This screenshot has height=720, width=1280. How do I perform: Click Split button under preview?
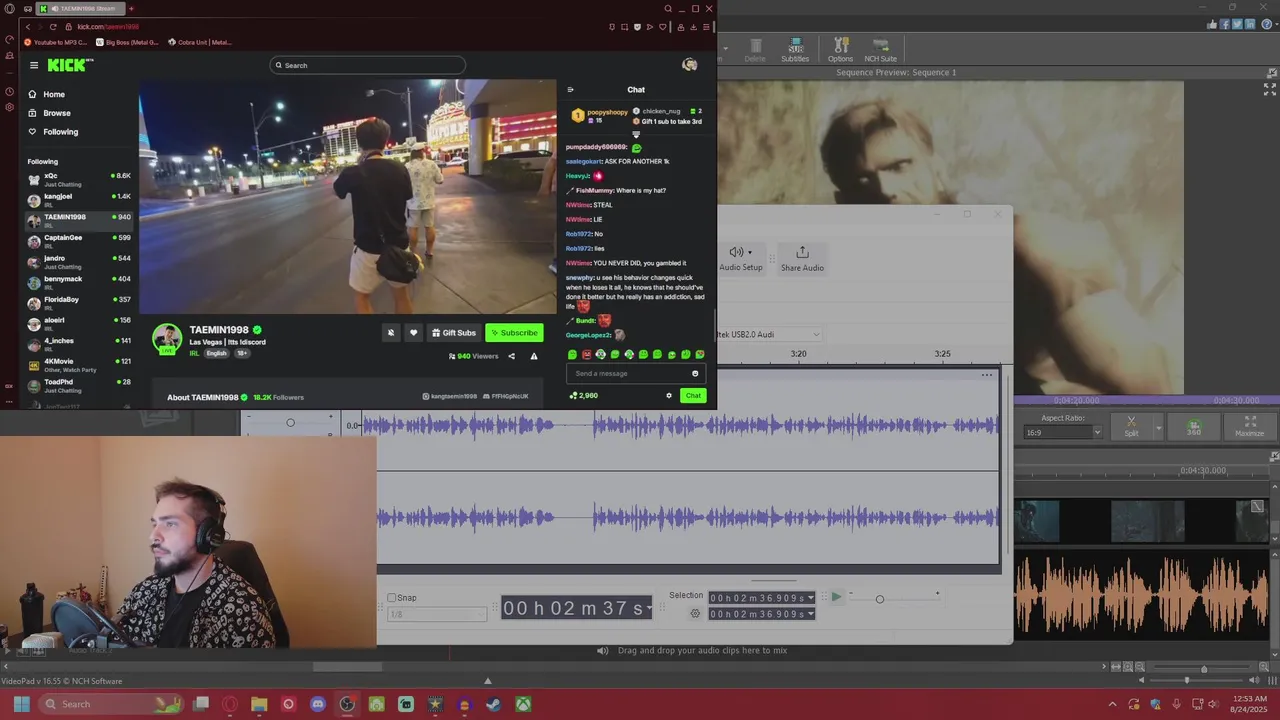tap(1131, 427)
